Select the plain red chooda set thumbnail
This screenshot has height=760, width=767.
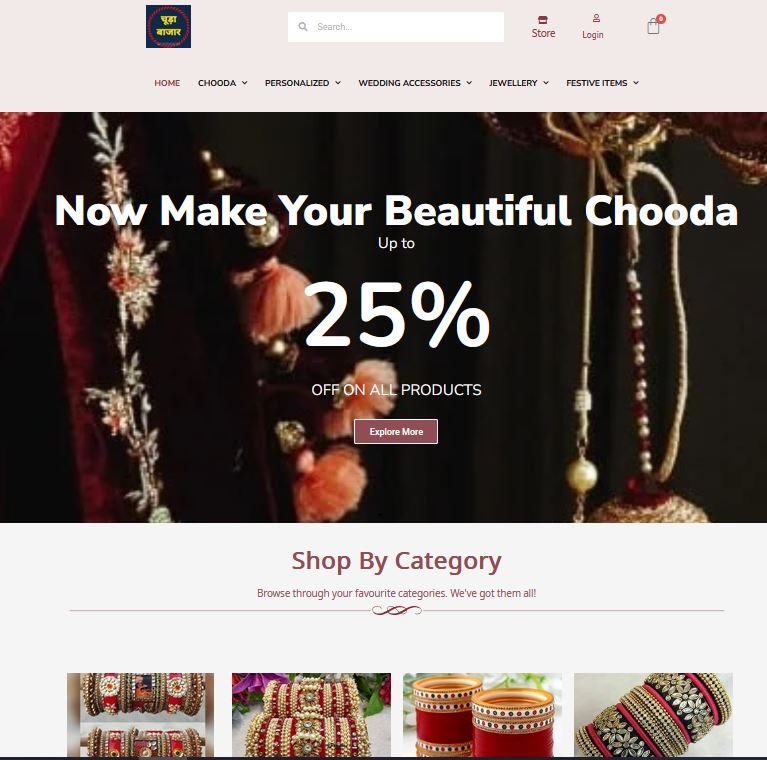click(482, 715)
